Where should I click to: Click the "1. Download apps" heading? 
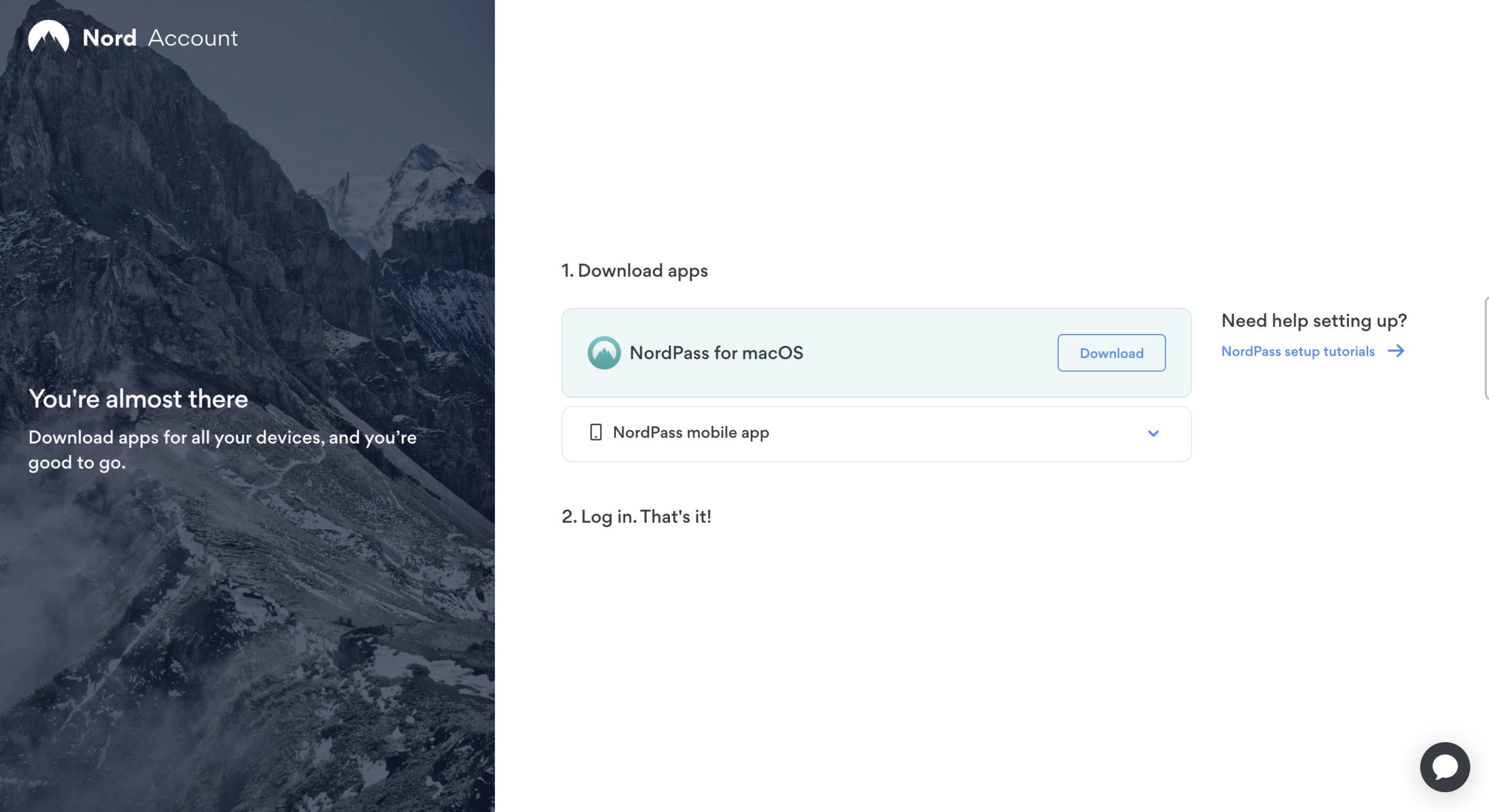635,271
